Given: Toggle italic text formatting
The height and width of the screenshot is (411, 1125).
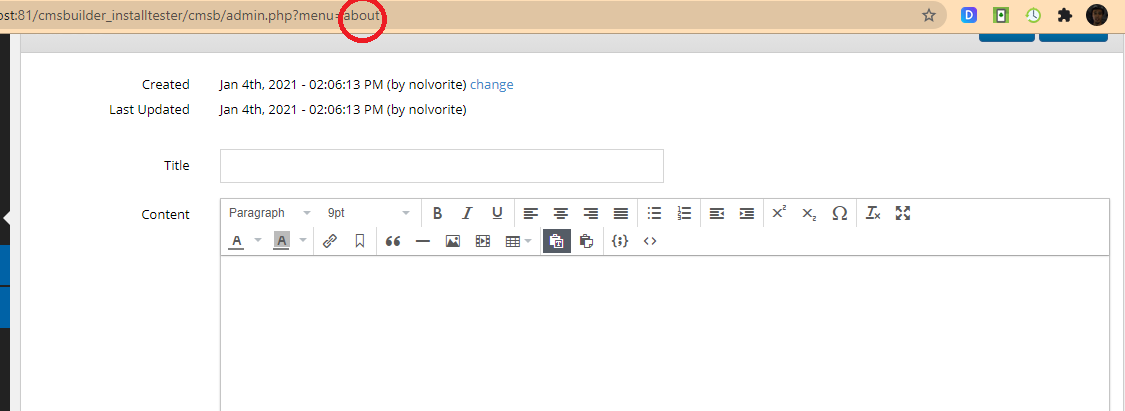Looking at the screenshot, I should point(466,213).
